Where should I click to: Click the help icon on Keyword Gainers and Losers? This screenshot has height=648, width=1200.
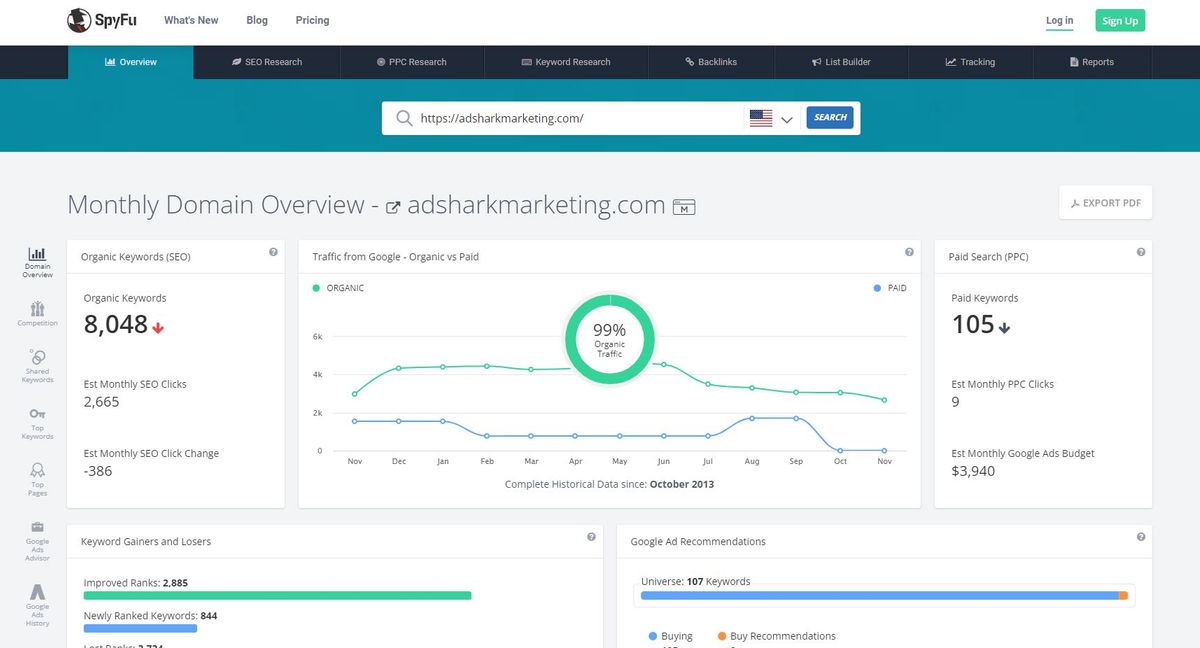click(x=591, y=537)
